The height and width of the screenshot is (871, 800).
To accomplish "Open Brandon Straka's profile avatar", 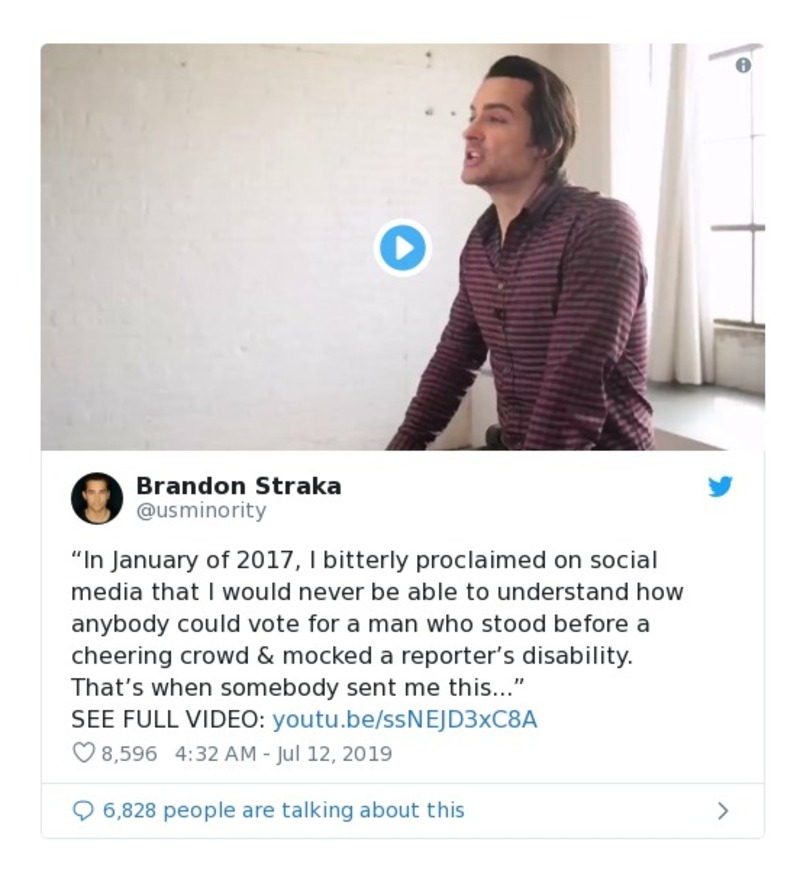I will [x=97, y=498].
